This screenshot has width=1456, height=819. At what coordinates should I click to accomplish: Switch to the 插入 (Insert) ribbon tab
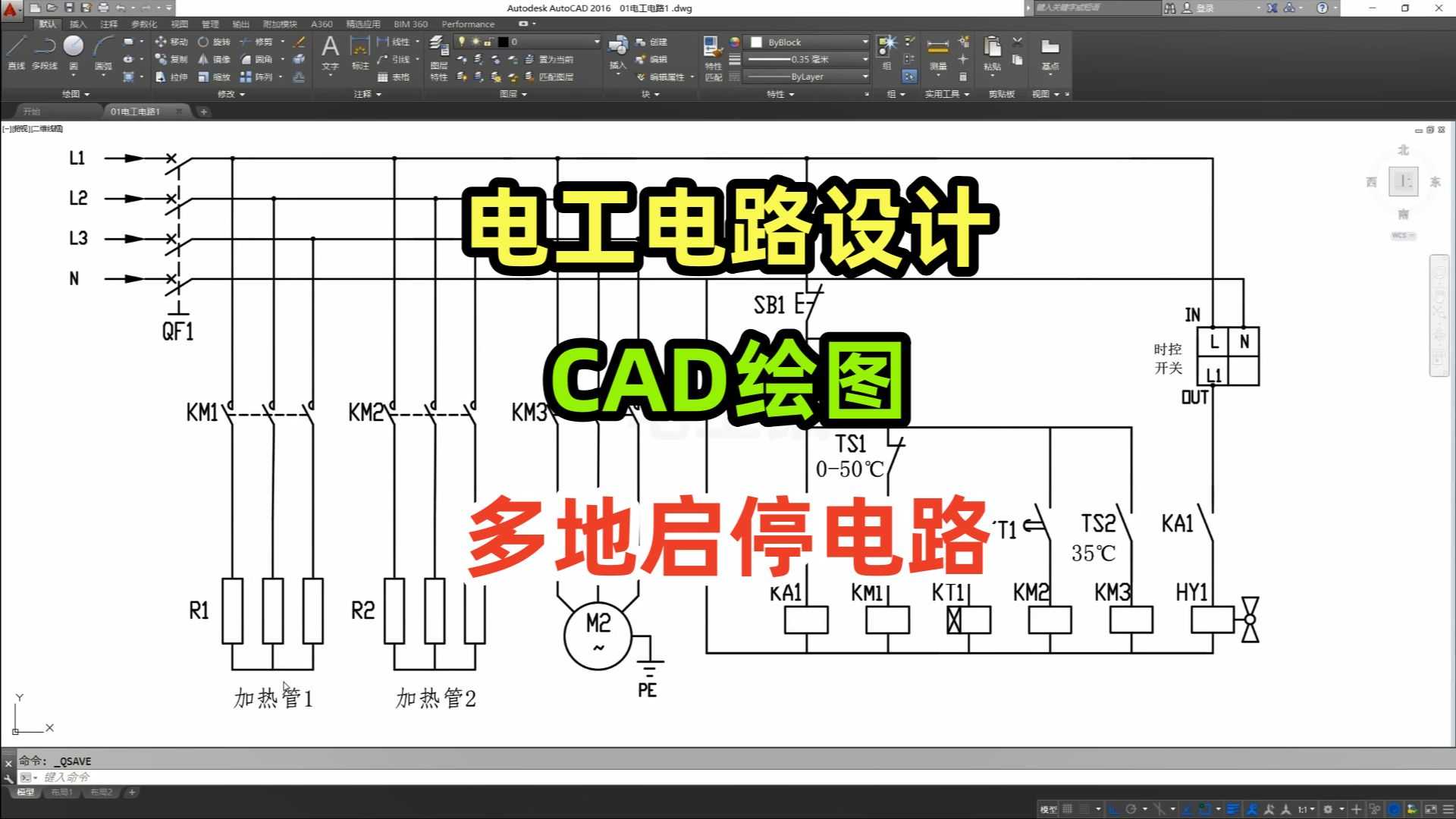pos(78,24)
